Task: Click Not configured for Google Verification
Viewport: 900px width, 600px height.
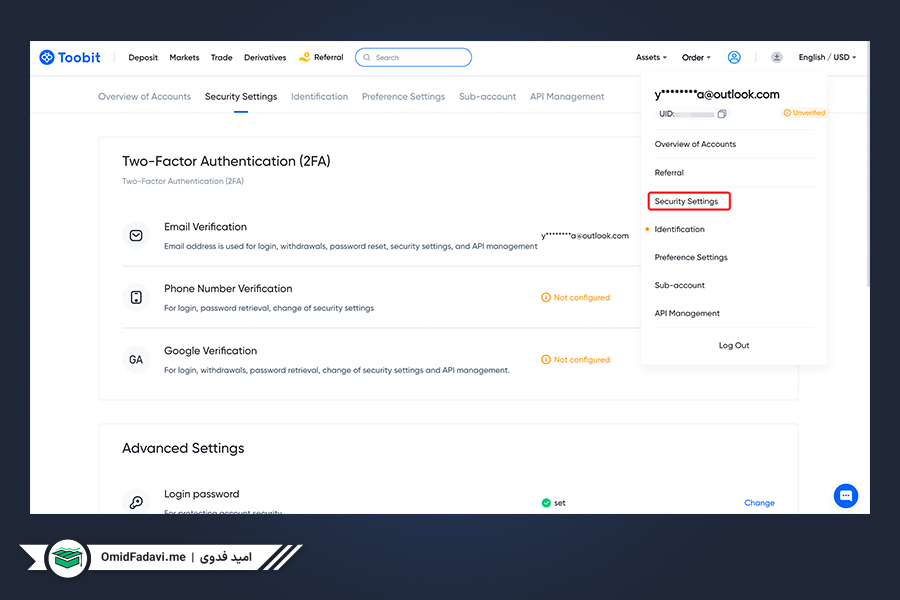Action: 576,359
